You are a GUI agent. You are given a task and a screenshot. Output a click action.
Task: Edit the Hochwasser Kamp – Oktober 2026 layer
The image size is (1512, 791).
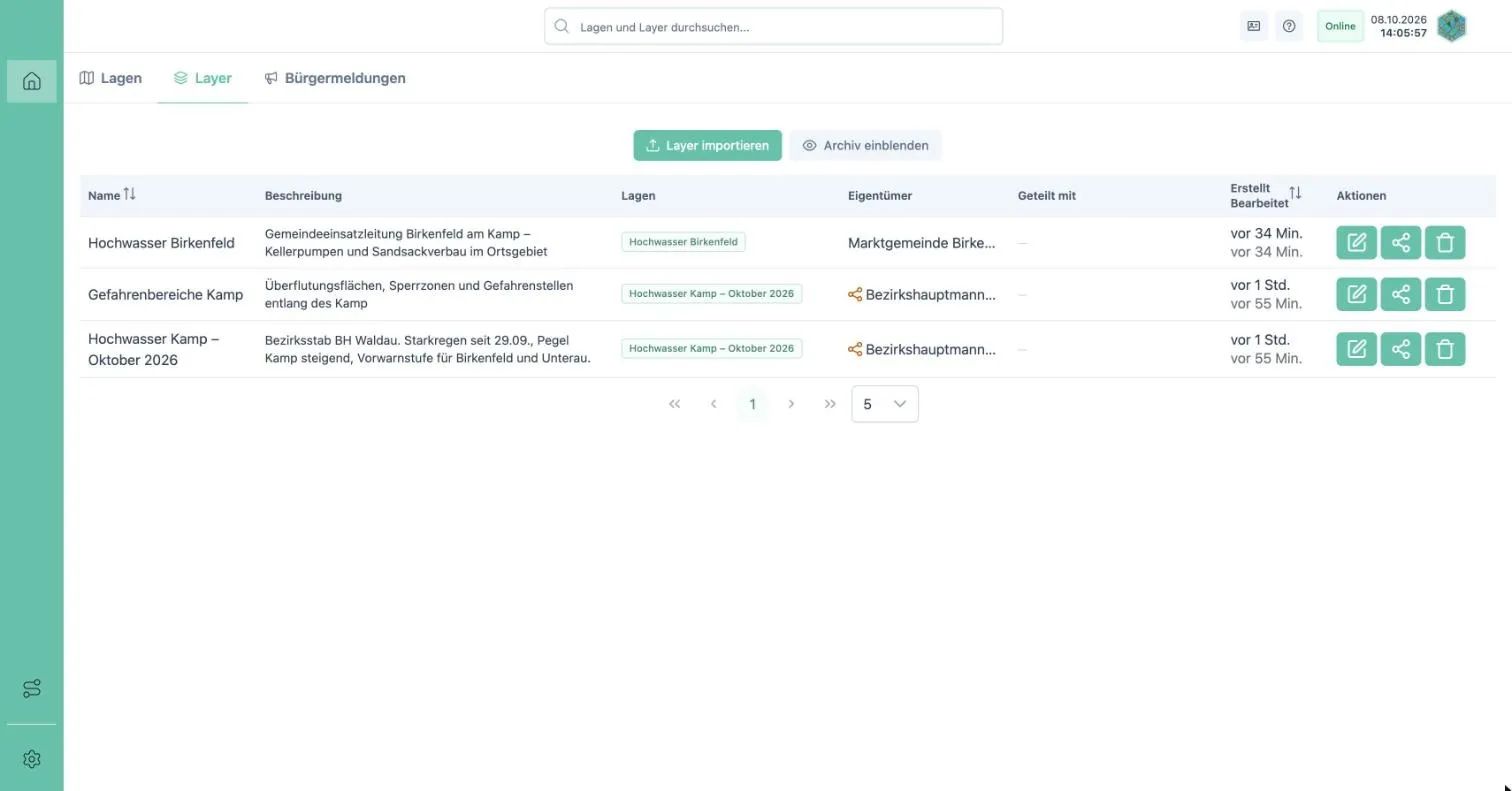1357,349
